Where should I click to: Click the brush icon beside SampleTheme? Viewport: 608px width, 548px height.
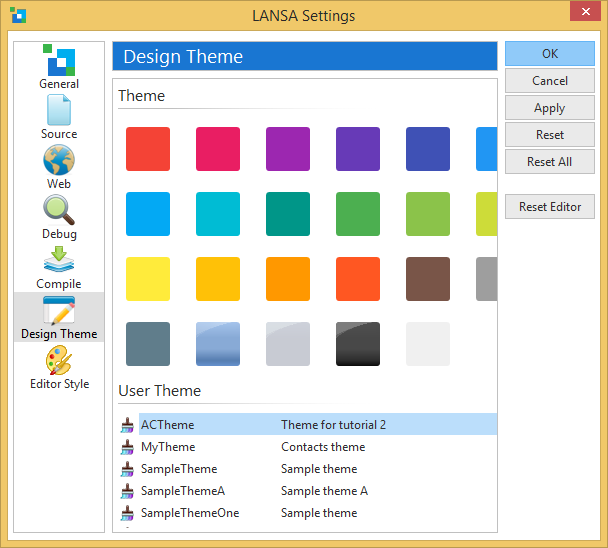click(127, 469)
